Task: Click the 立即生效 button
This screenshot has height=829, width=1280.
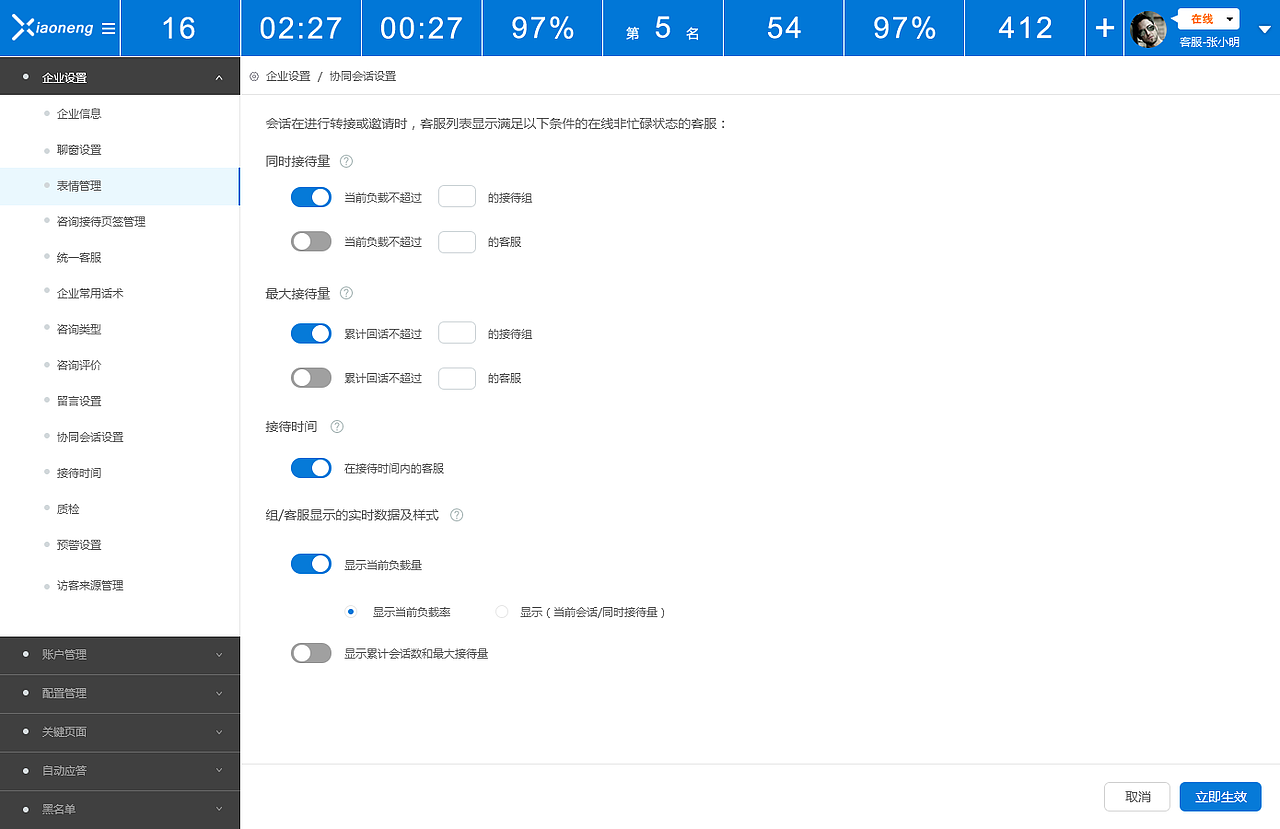Action: coord(1220,797)
